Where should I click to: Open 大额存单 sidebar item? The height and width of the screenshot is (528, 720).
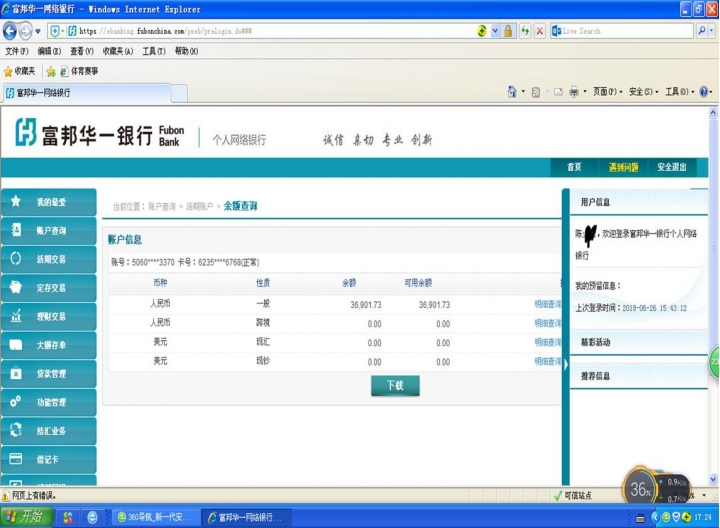point(49,345)
